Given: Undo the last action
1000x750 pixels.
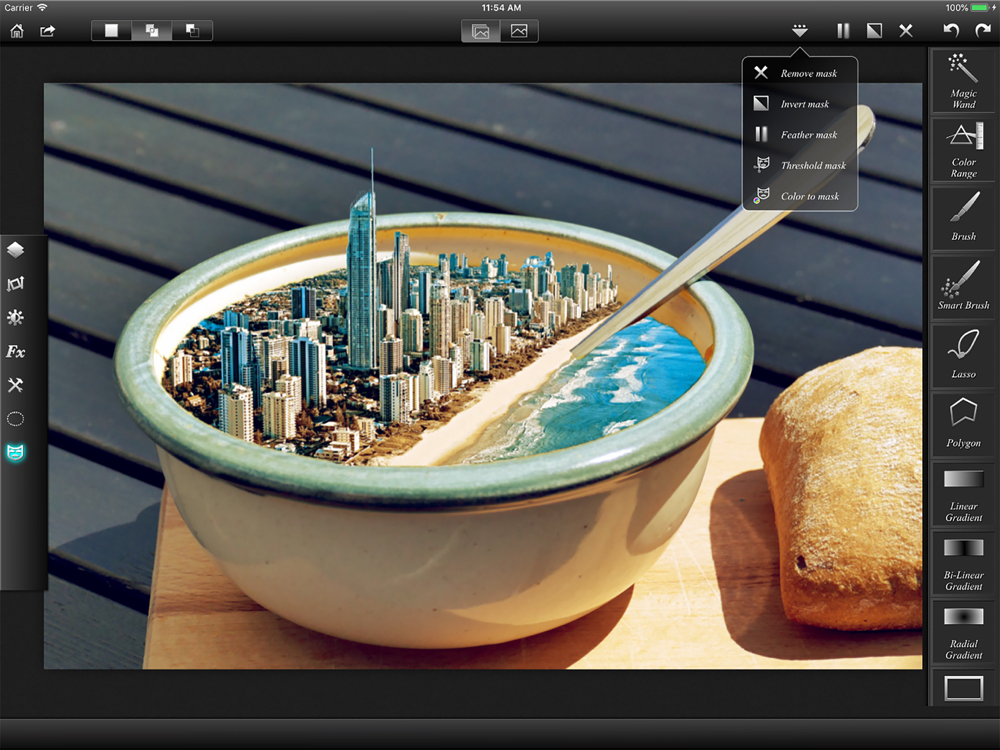Looking at the screenshot, I should (951, 31).
